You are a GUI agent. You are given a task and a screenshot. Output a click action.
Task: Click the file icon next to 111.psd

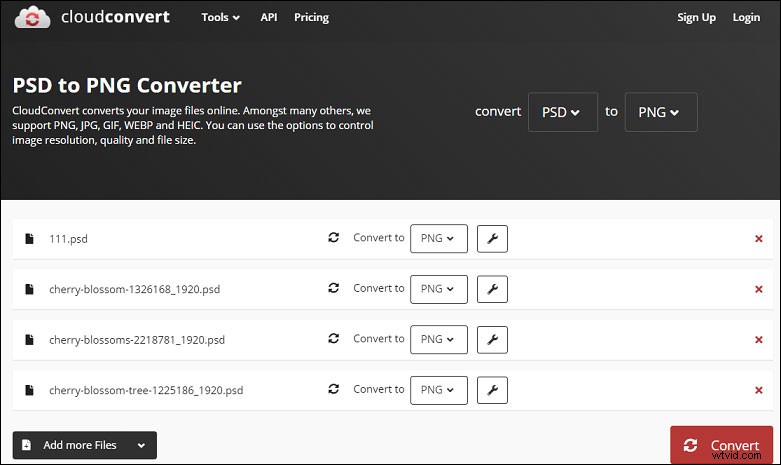pyautogui.click(x=29, y=239)
